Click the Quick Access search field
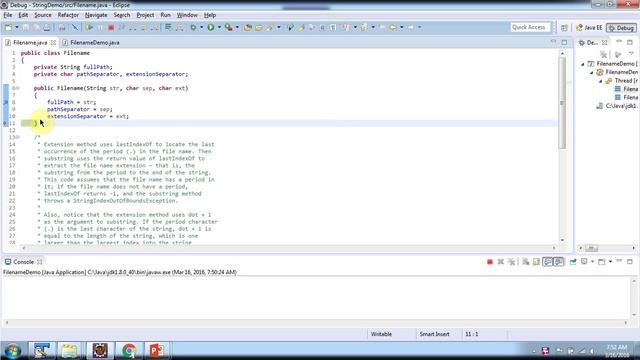This screenshot has height=360, width=640. coord(530,27)
